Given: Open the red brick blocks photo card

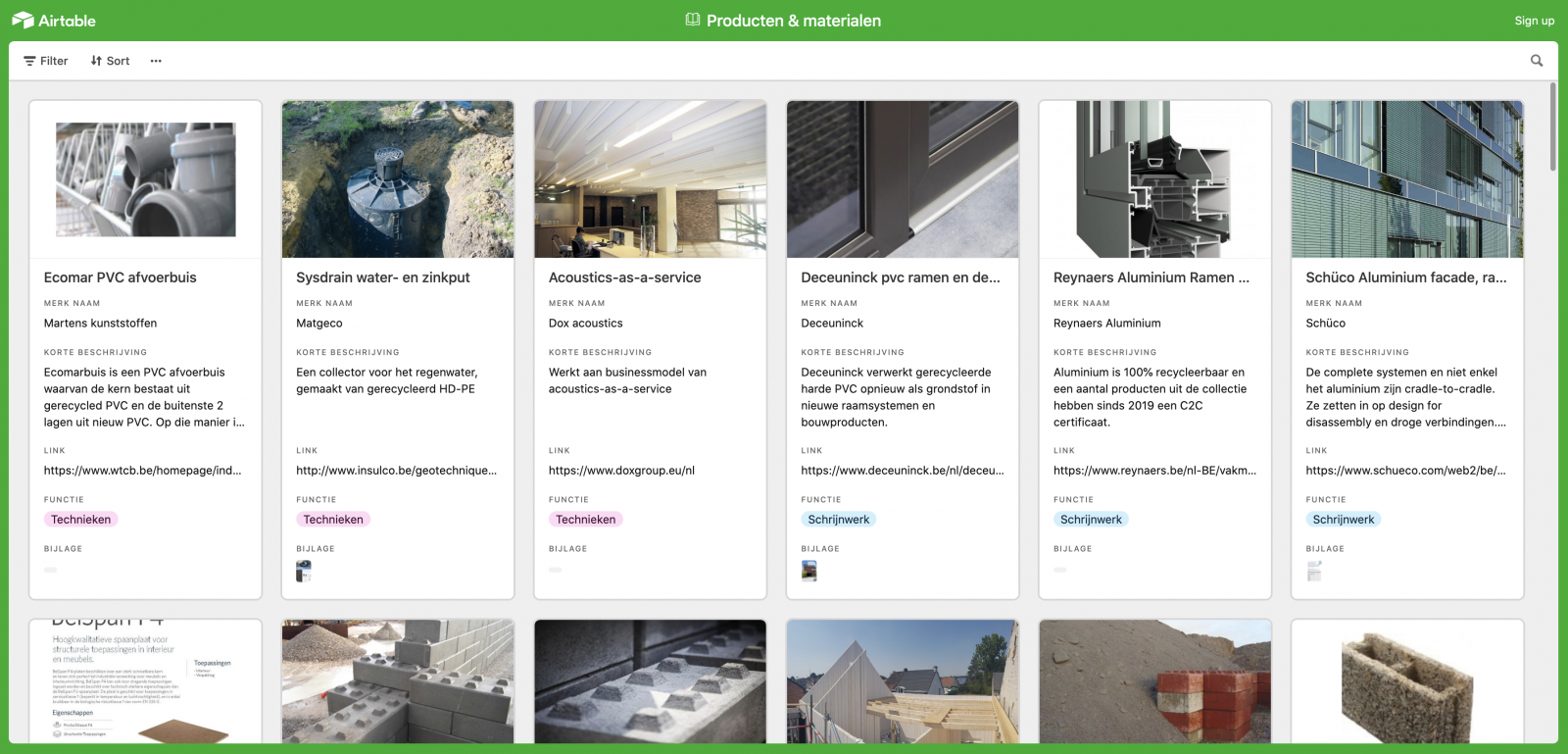Looking at the screenshot, I should [x=1155, y=681].
